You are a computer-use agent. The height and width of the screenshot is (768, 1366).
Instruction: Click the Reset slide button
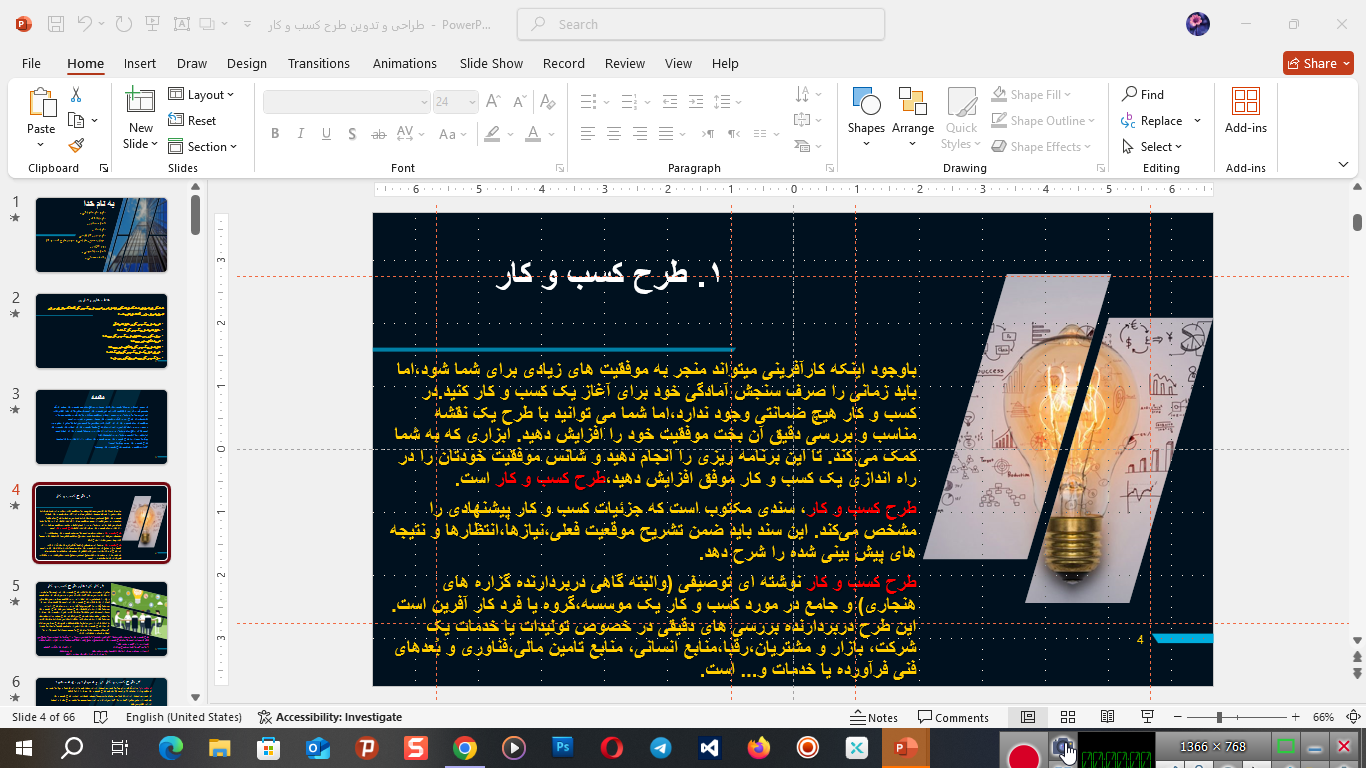point(193,120)
